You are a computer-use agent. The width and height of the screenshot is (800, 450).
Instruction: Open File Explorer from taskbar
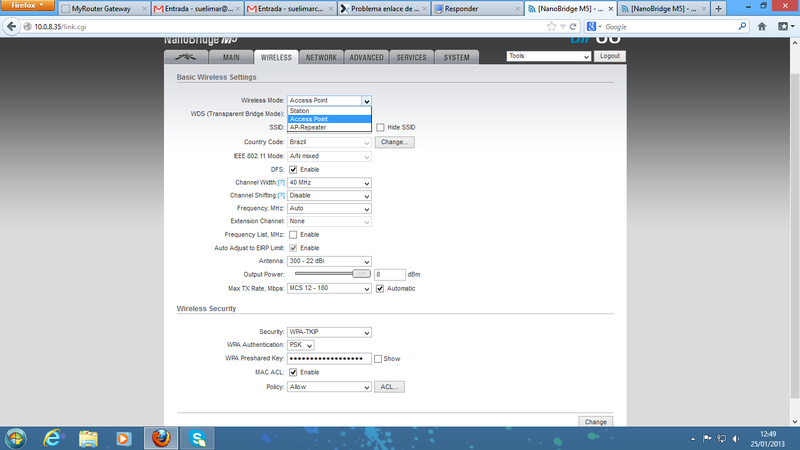(x=88, y=438)
